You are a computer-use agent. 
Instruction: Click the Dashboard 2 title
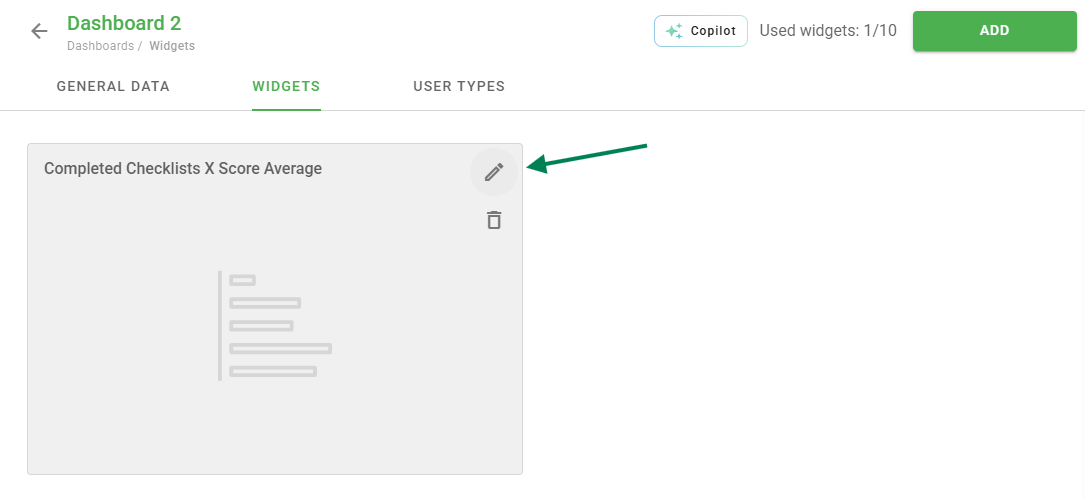click(124, 23)
